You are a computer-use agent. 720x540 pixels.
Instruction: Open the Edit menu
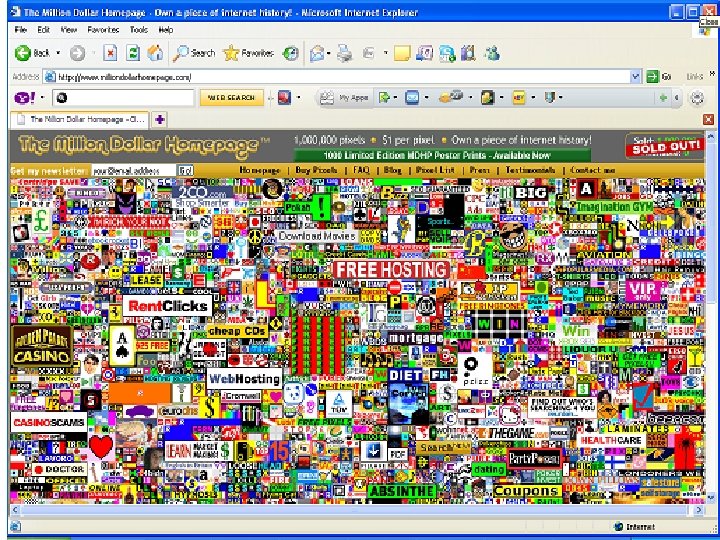point(44,30)
